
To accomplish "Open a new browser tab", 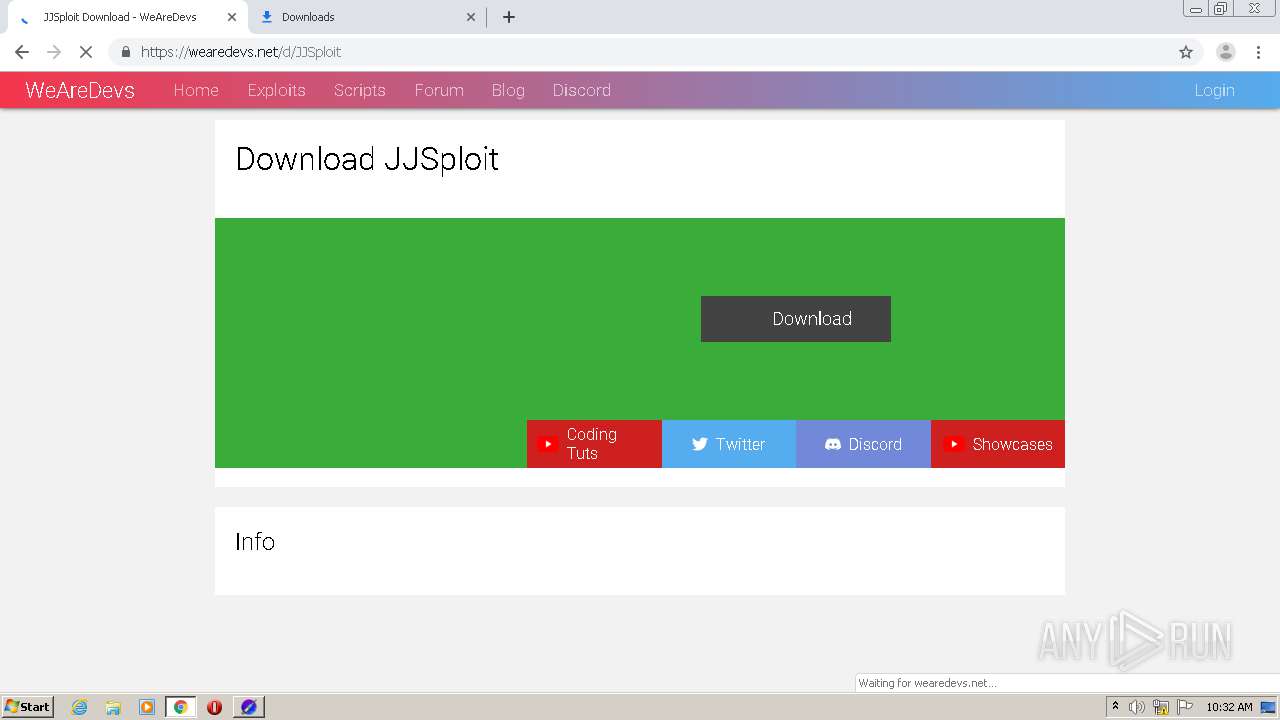I will click(509, 17).
